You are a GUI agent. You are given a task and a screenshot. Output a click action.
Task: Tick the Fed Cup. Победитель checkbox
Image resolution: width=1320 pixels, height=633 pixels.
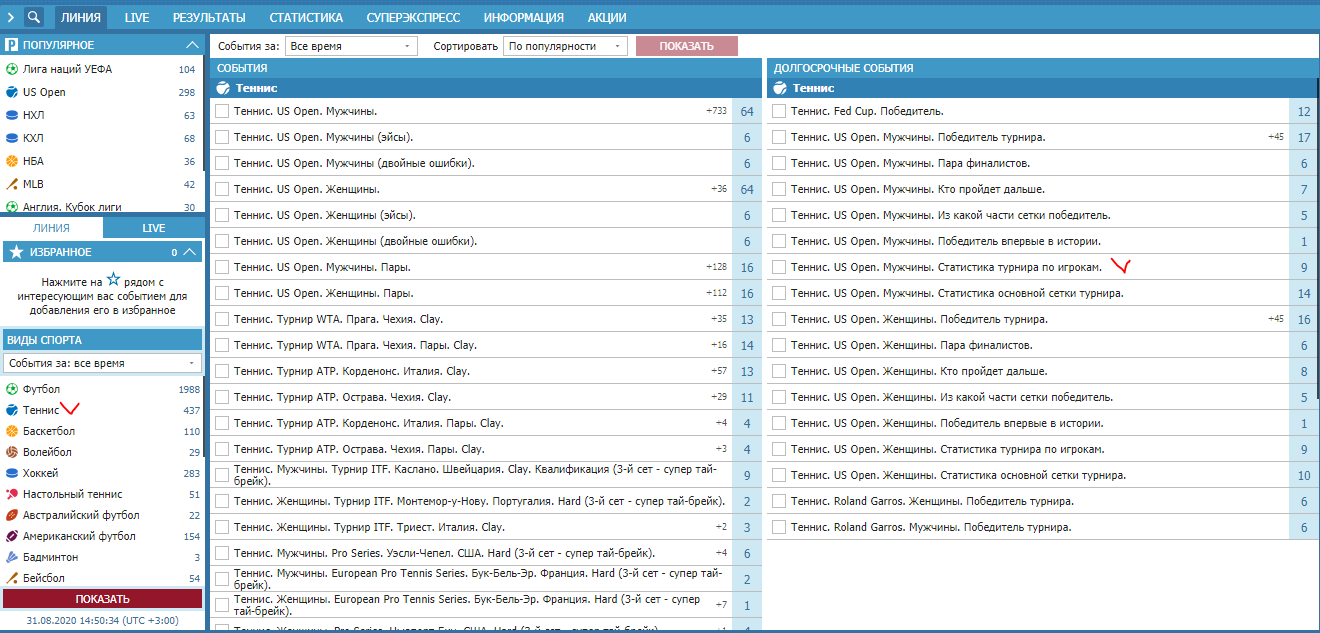pos(778,111)
